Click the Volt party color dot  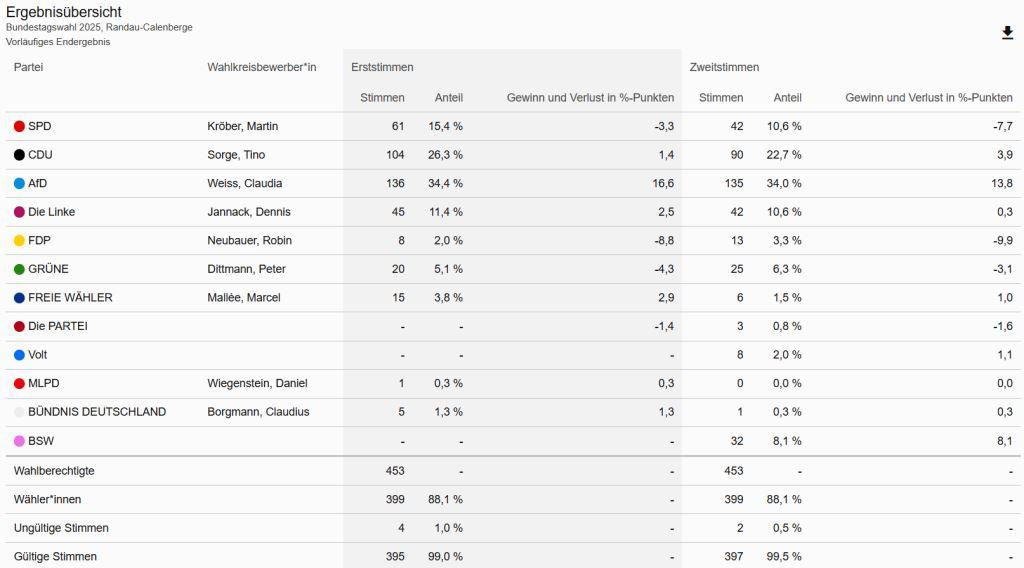[19, 355]
